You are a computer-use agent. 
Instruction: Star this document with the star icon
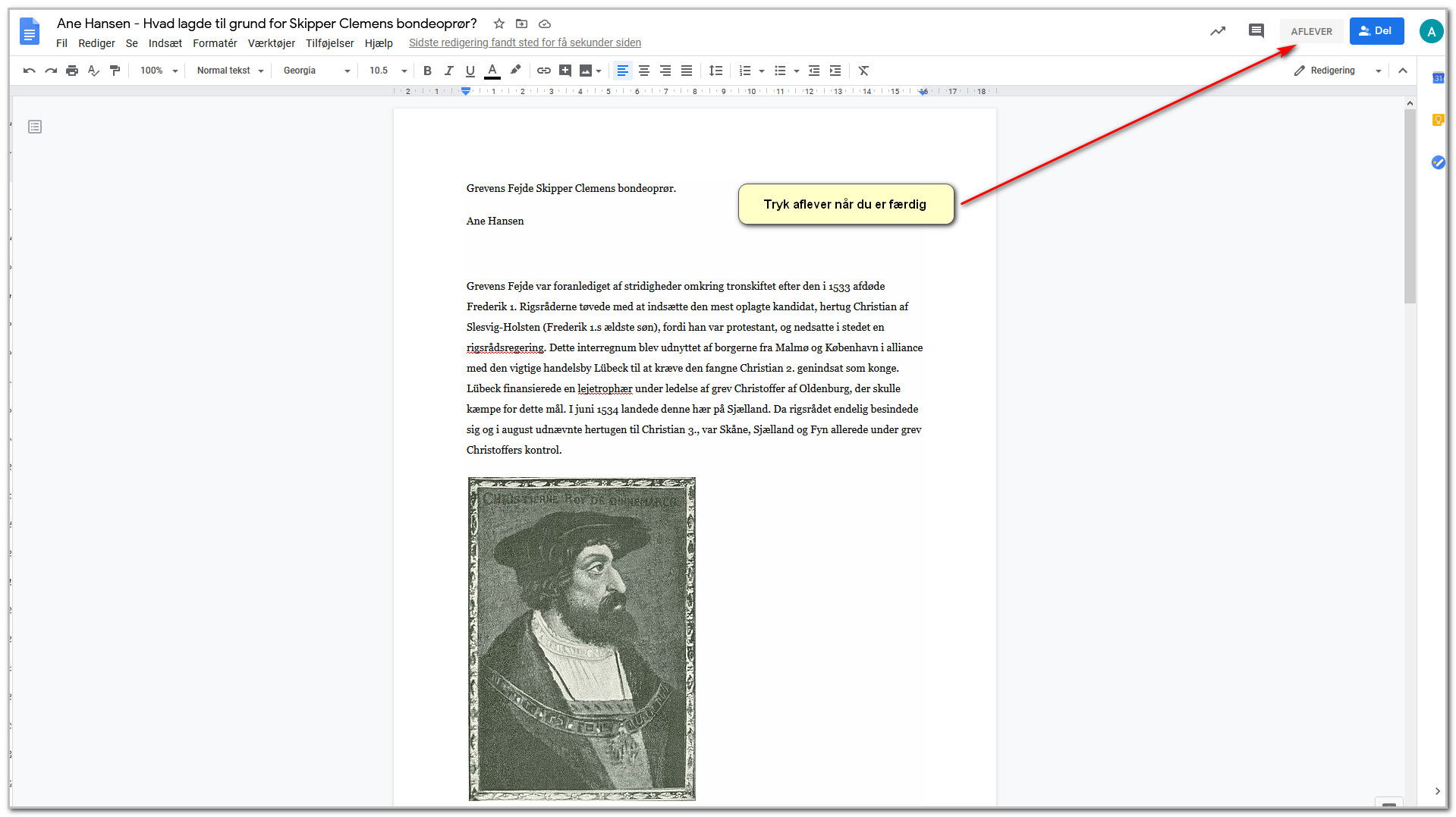pyautogui.click(x=499, y=24)
